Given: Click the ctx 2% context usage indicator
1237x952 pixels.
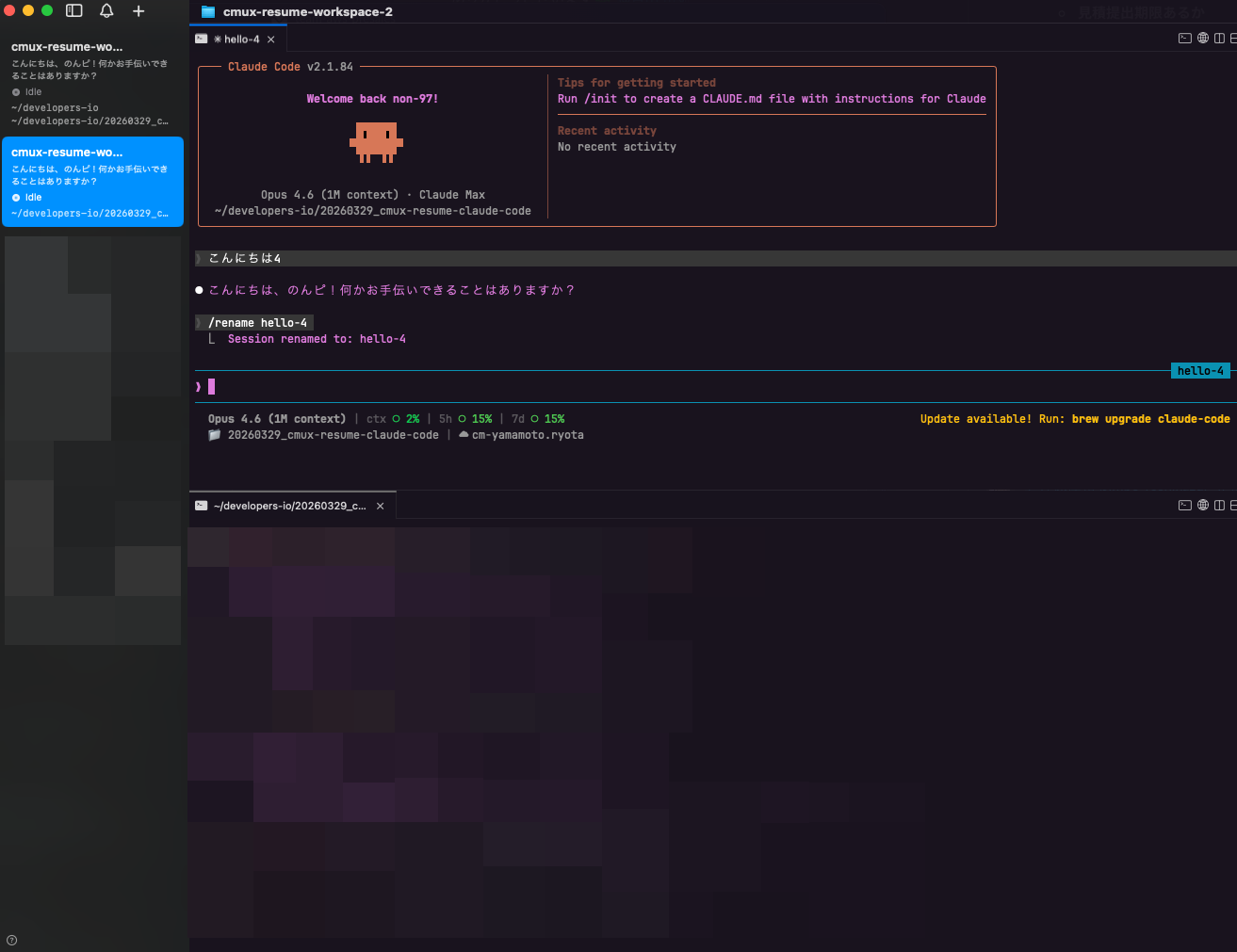Looking at the screenshot, I should [x=392, y=418].
